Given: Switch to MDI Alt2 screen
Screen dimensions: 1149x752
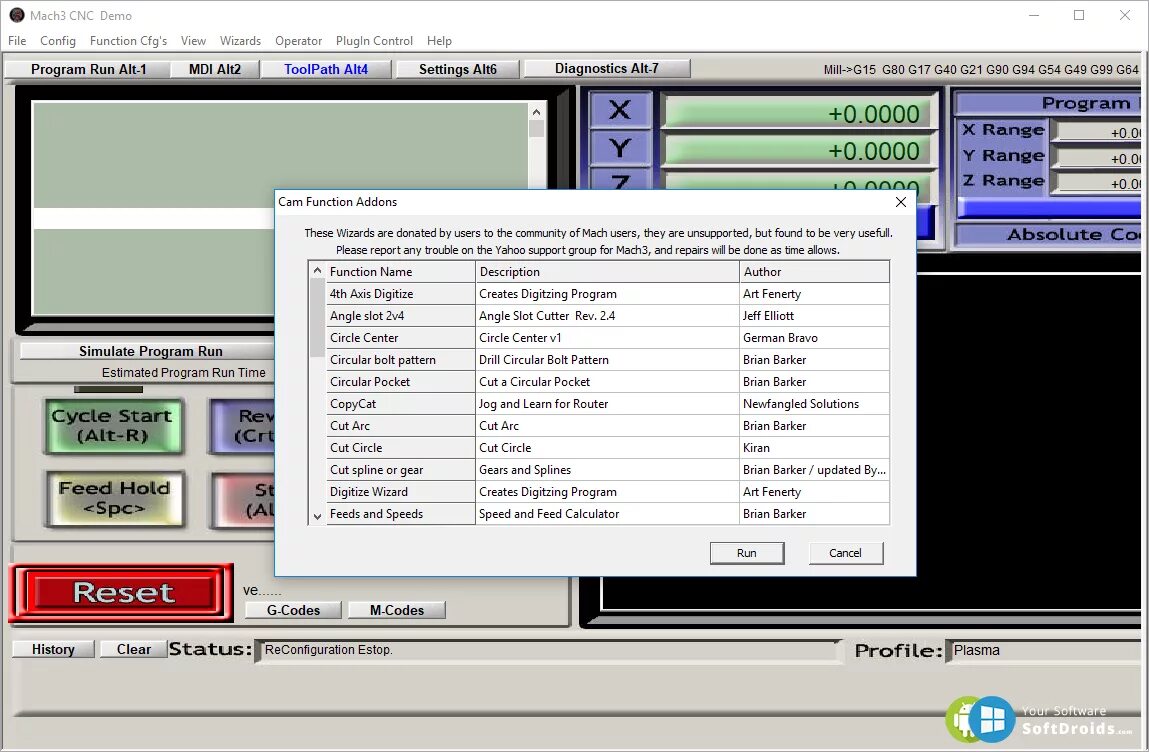Looking at the screenshot, I should click(215, 69).
